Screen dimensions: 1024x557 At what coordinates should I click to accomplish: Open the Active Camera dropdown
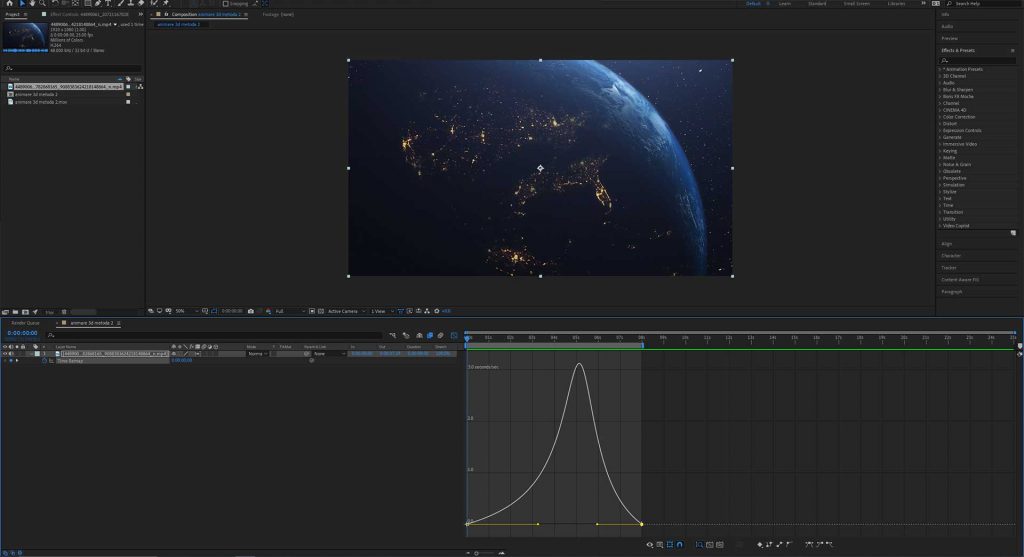pos(346,311)
